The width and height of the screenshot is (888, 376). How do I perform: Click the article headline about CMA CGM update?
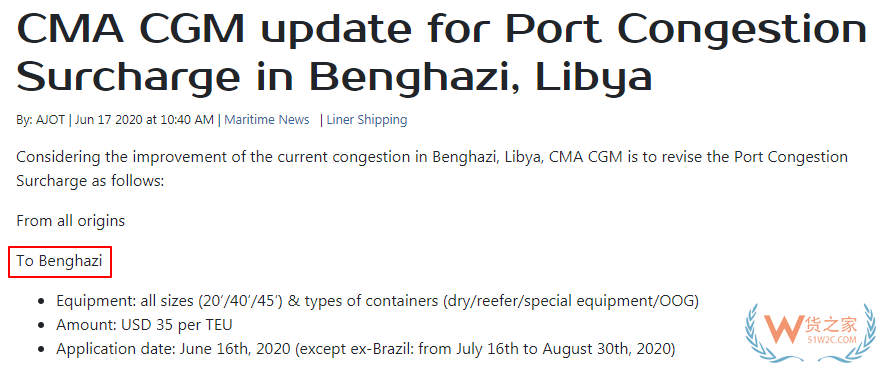[441, 51]
